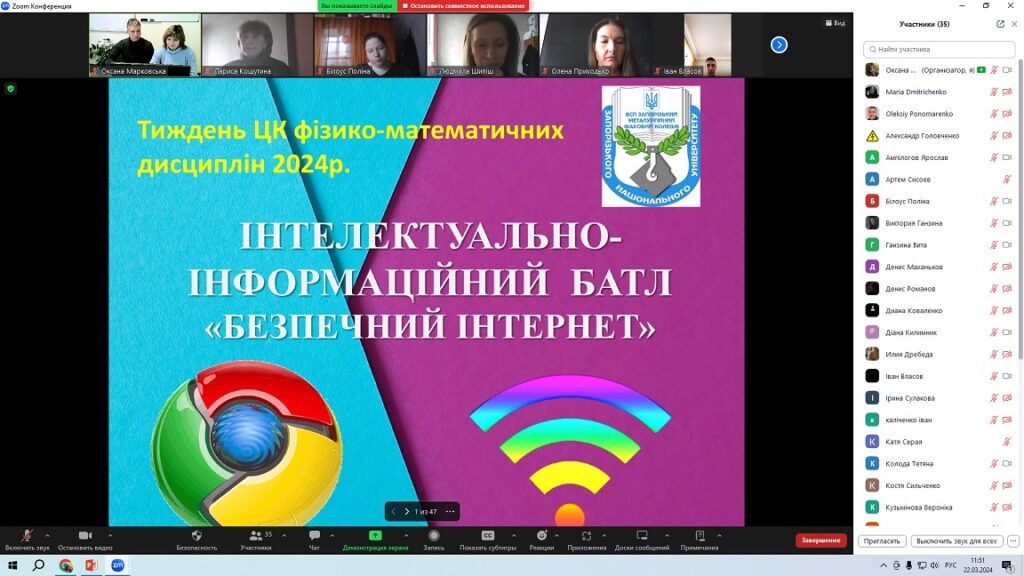The image size is (1024, 576).
Task: Select participant Денис Романов
Action: click(x=938, y=289)
